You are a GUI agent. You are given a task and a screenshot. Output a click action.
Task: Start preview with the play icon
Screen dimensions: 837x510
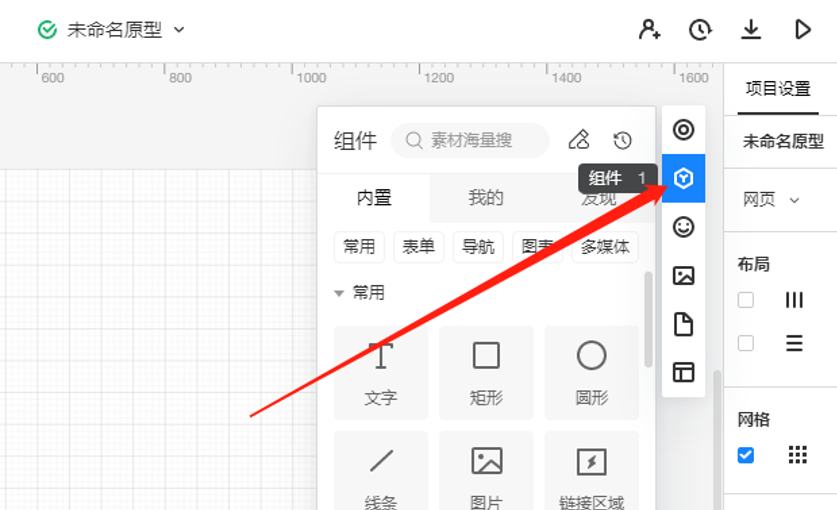click(802, 30)
